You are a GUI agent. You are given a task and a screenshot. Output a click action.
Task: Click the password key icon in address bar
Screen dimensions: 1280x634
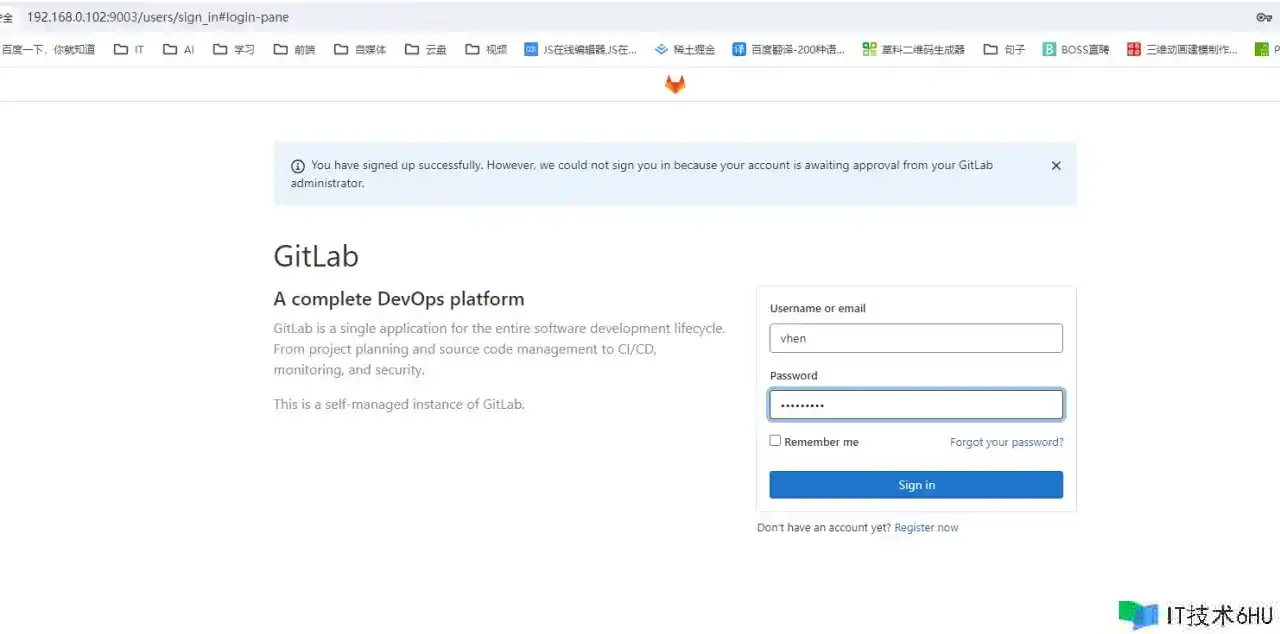[1264, 17]
